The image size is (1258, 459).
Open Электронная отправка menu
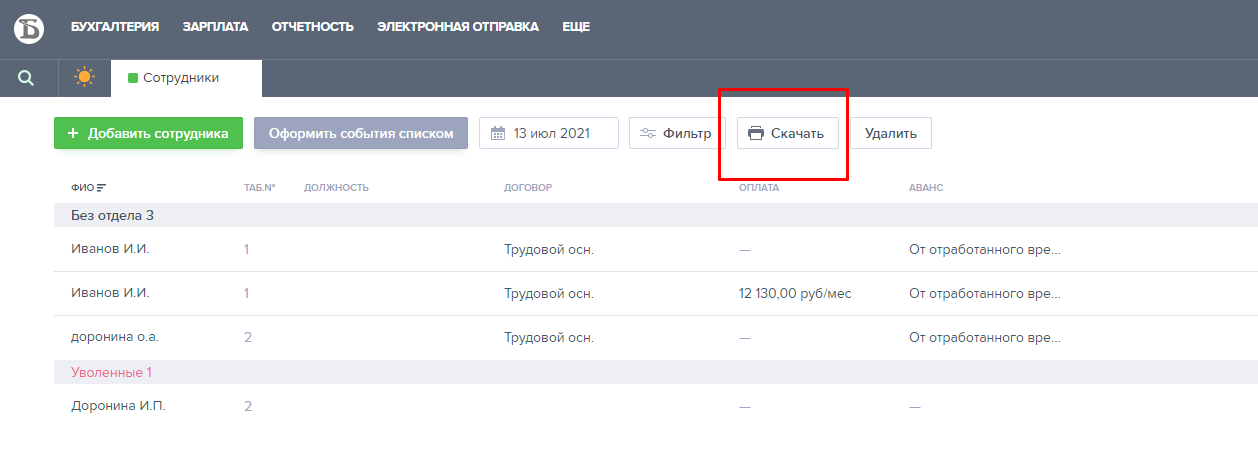coord(458,27)
